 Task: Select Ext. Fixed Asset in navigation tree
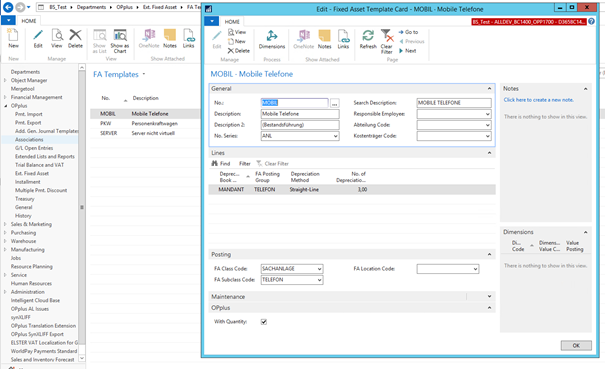pyautogui.click(x=32, y=173)
